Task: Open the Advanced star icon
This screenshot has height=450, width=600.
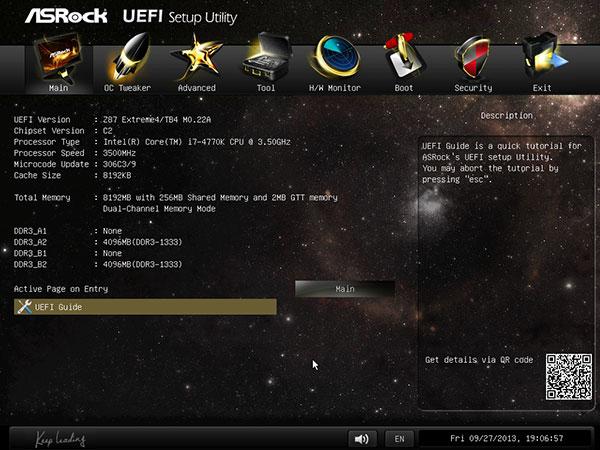Action: (x=197, y=57)
